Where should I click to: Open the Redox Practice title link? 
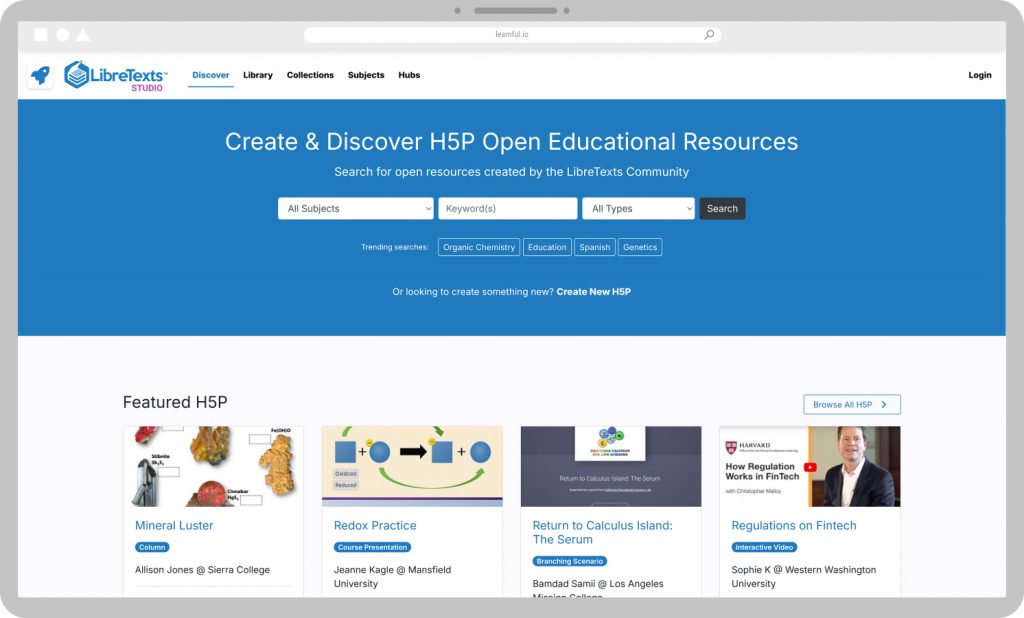pos(375,525)
